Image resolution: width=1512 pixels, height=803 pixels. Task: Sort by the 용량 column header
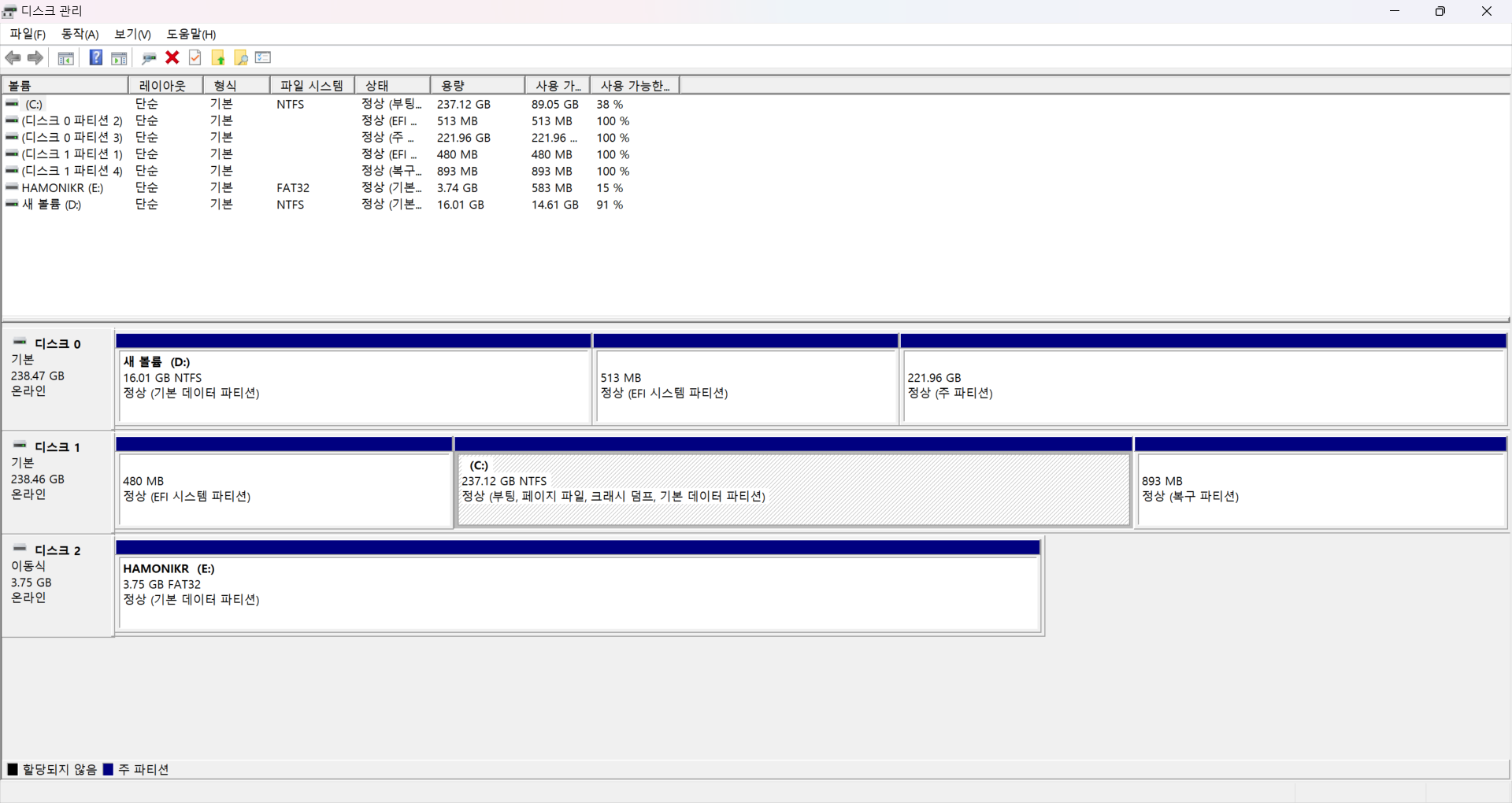pos(477,85)
